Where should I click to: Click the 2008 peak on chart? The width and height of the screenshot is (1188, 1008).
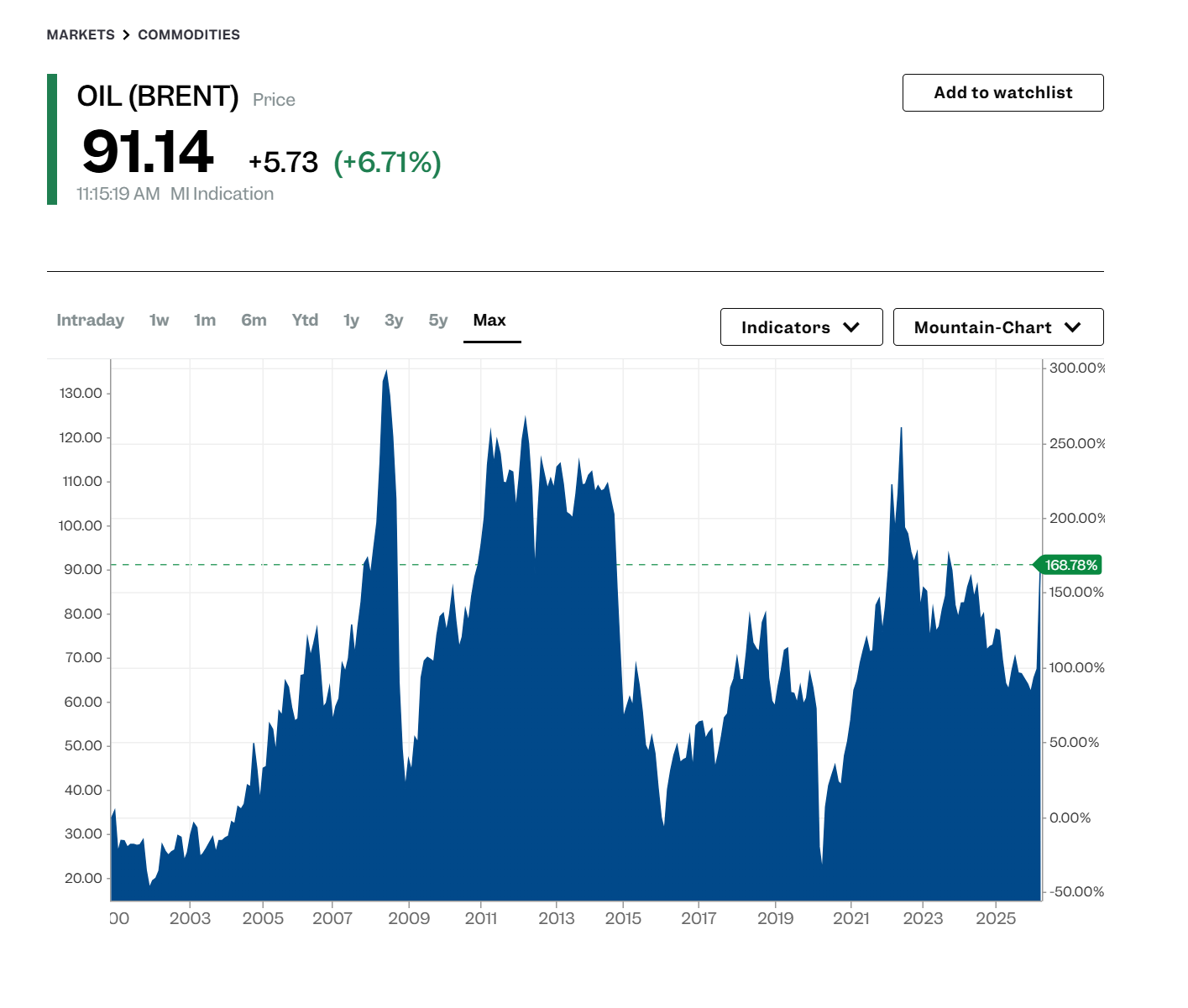[386, 370]
